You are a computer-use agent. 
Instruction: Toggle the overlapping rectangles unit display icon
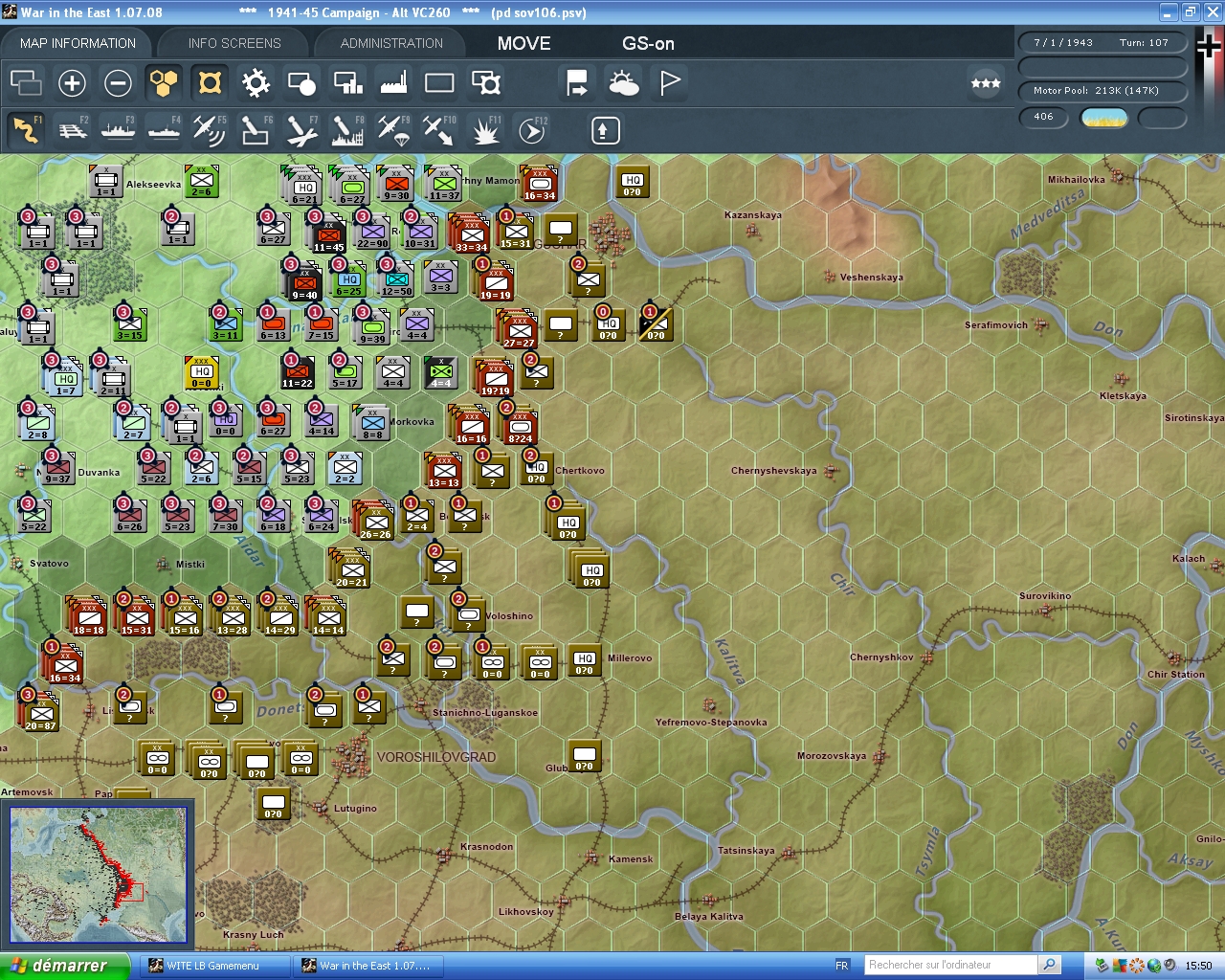(x=26, y=83)
